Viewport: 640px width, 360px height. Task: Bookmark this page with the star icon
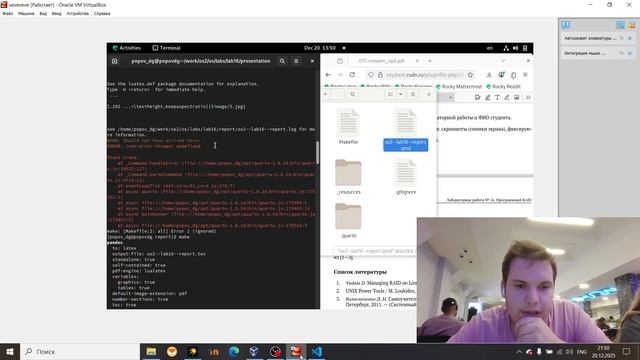point(470,75)
